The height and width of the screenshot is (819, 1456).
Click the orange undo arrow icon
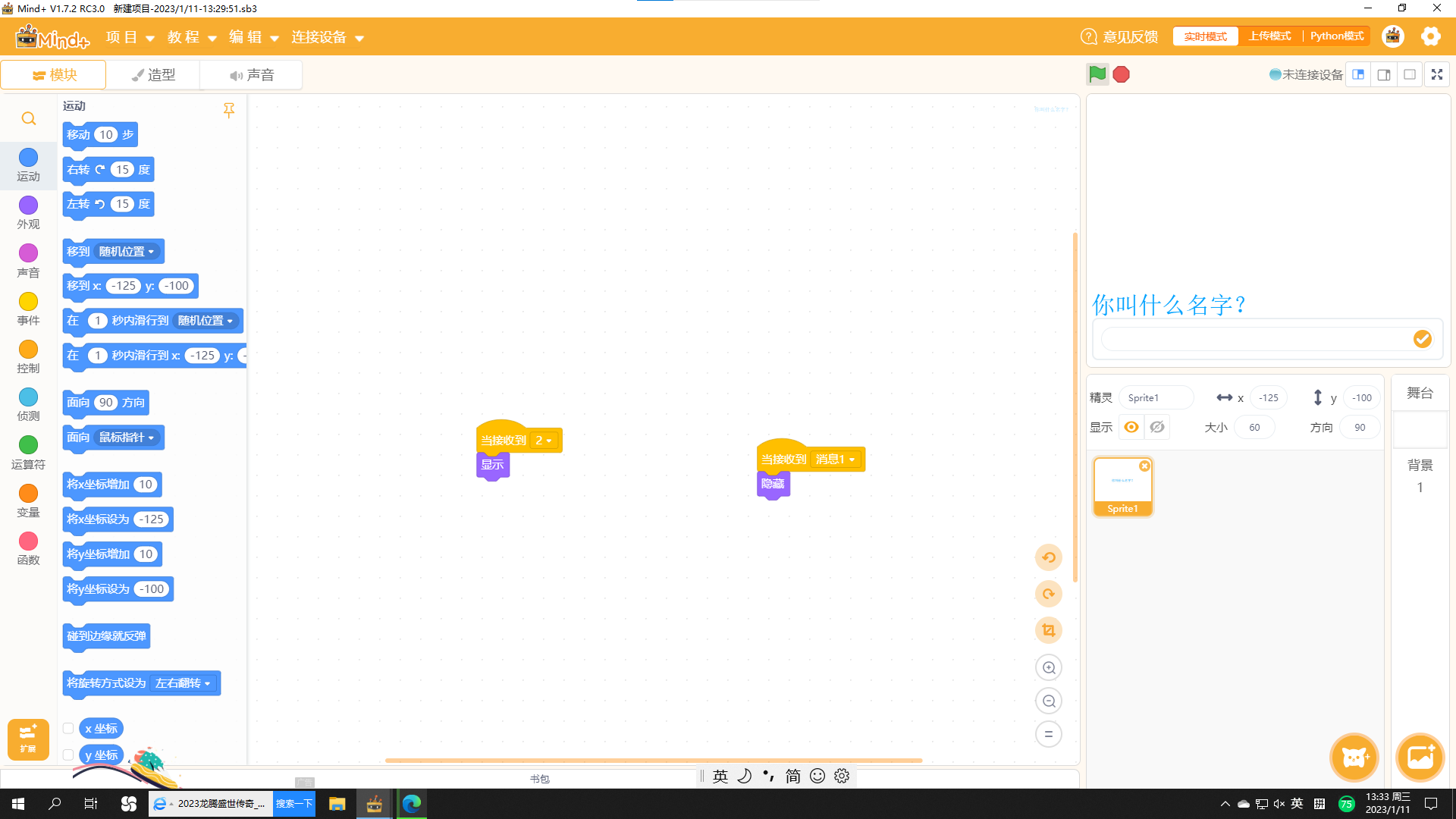tap(1049, 557)
